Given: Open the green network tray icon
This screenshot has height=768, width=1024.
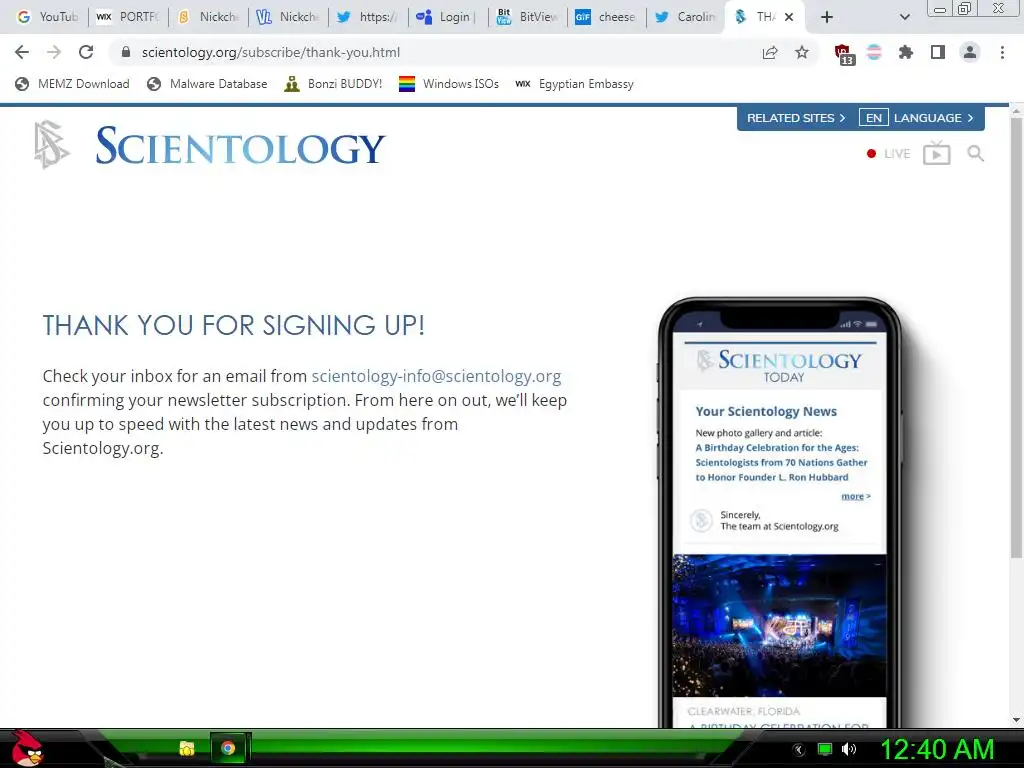Looking at the screenshot, I should click(x=825, y=750).
